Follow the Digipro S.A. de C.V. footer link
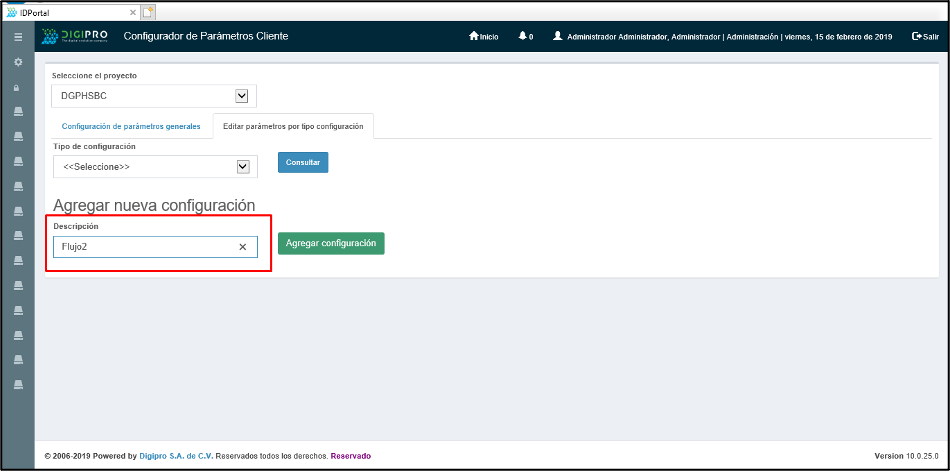This screenshot has width=950, height=472. 176,456
